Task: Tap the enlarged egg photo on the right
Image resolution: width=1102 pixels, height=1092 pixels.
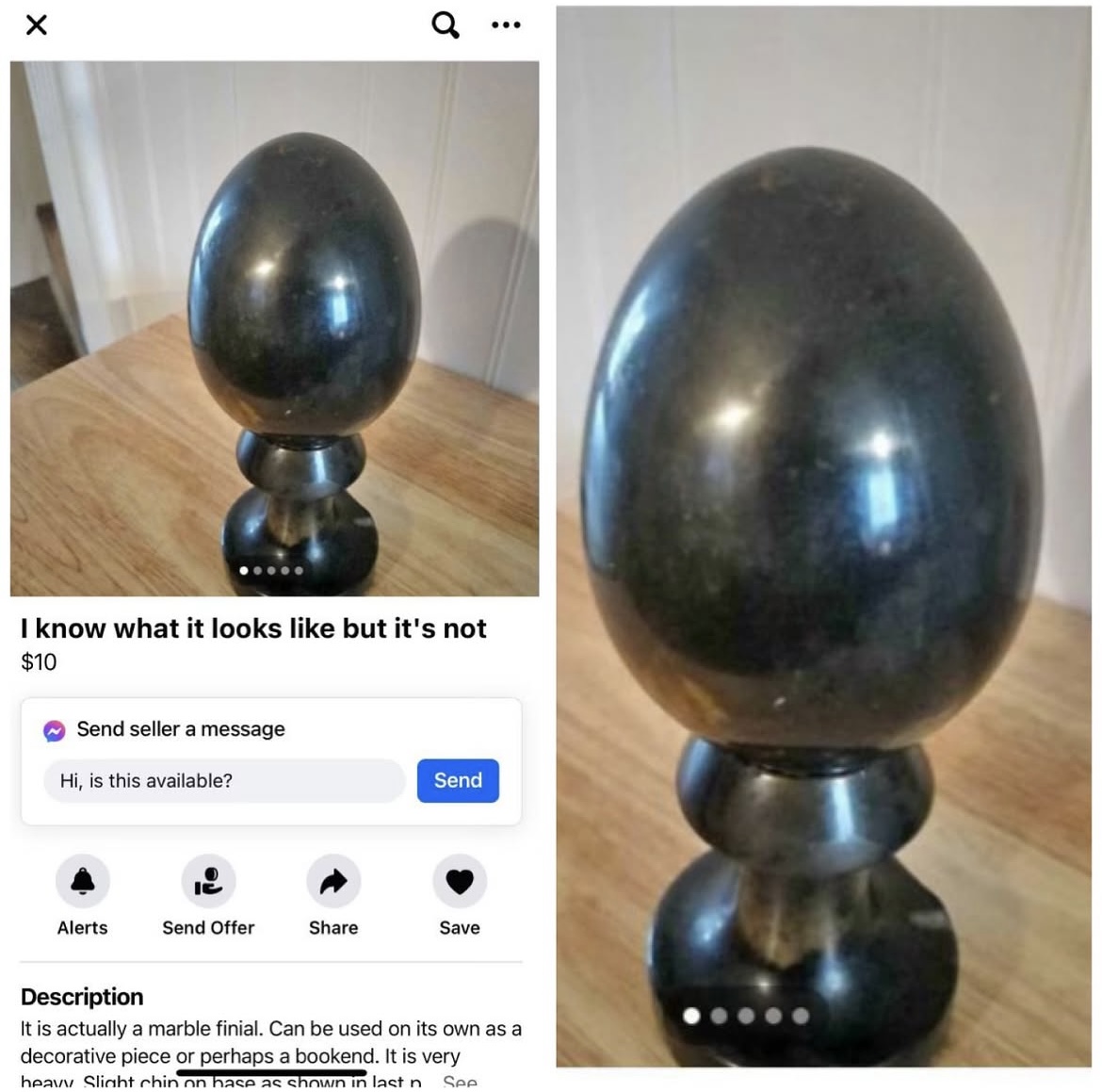Action: (x=824, y=536)
